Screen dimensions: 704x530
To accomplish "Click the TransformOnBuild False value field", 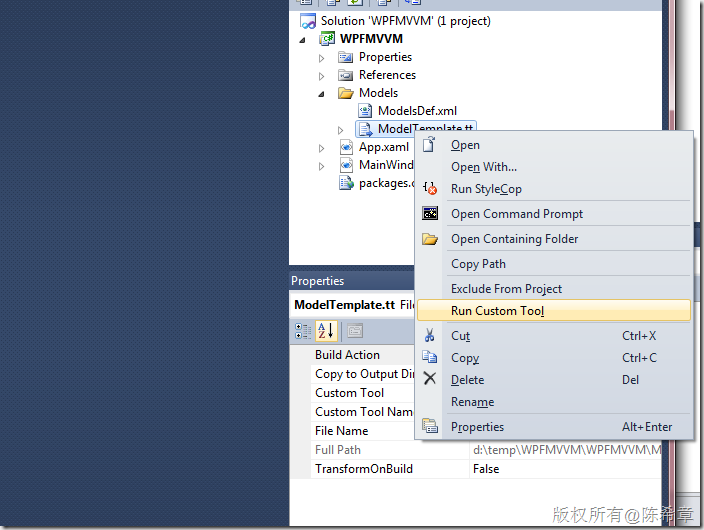I will pyautogui.click(x=565, y=469).
